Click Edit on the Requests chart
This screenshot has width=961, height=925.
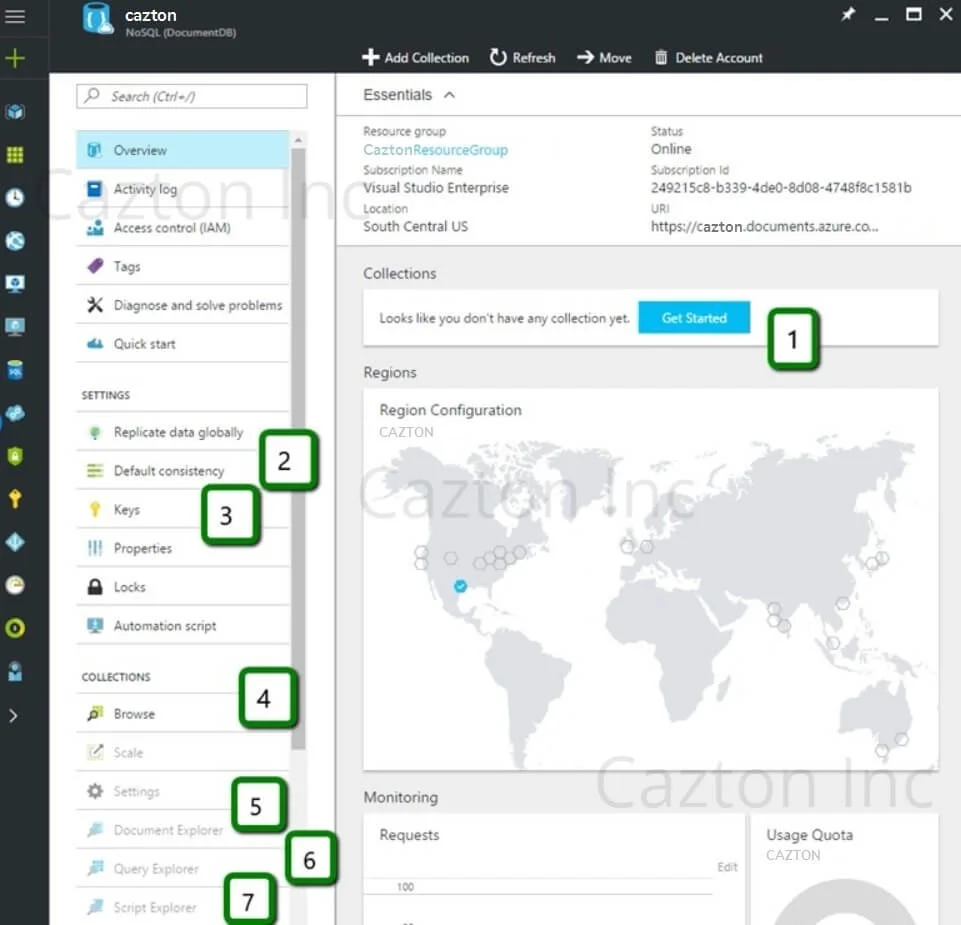point(727,867)
